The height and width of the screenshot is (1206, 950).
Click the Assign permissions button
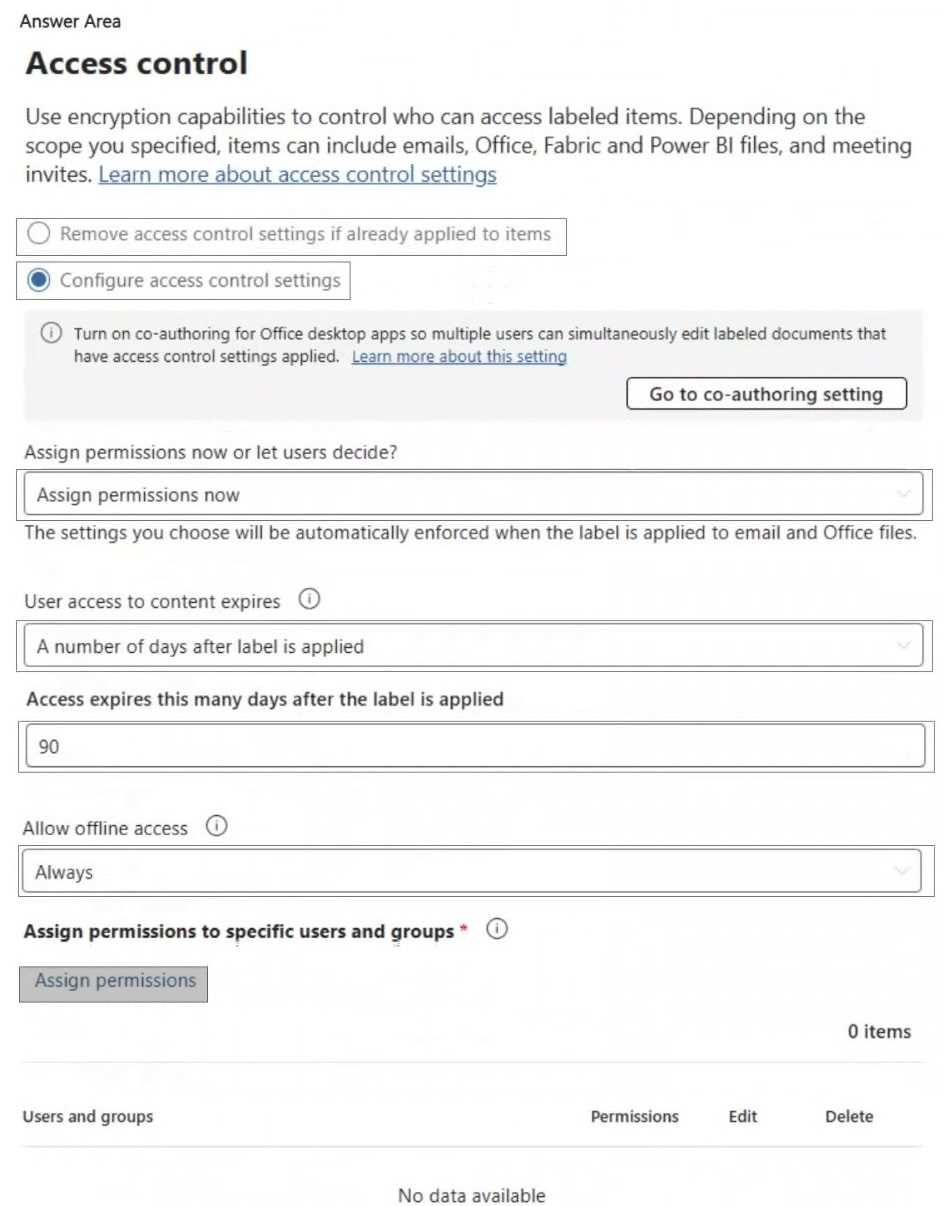coord(114,982)
